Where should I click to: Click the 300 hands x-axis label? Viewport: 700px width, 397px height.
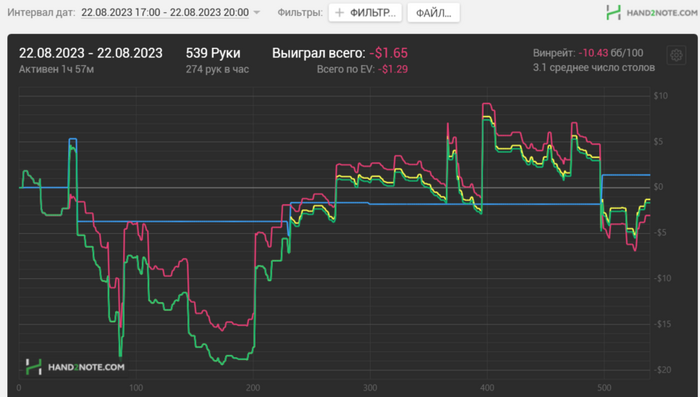click(x=370, y=388)
